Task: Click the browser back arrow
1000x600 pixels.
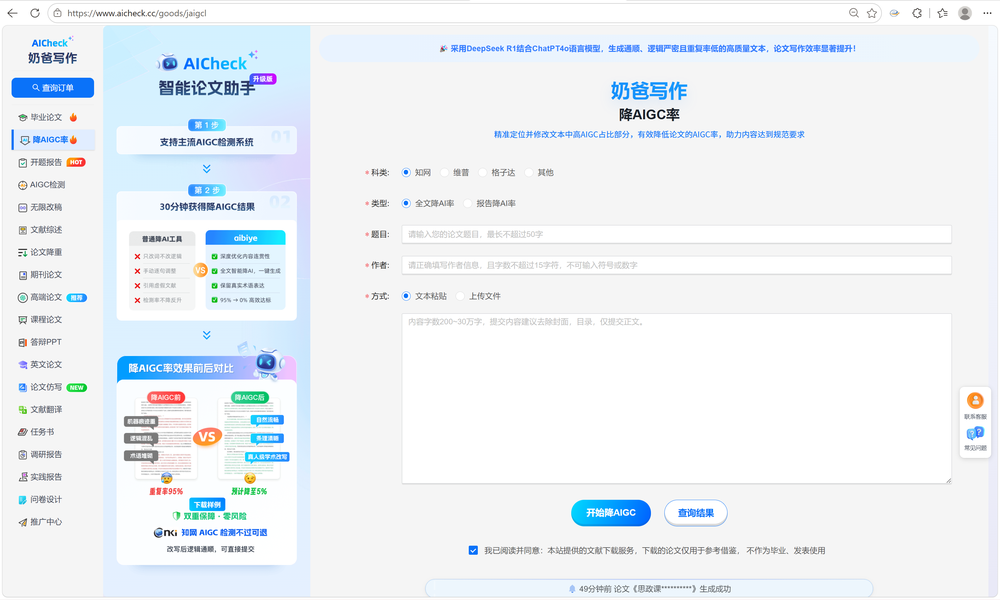Action: click(12, 13)
